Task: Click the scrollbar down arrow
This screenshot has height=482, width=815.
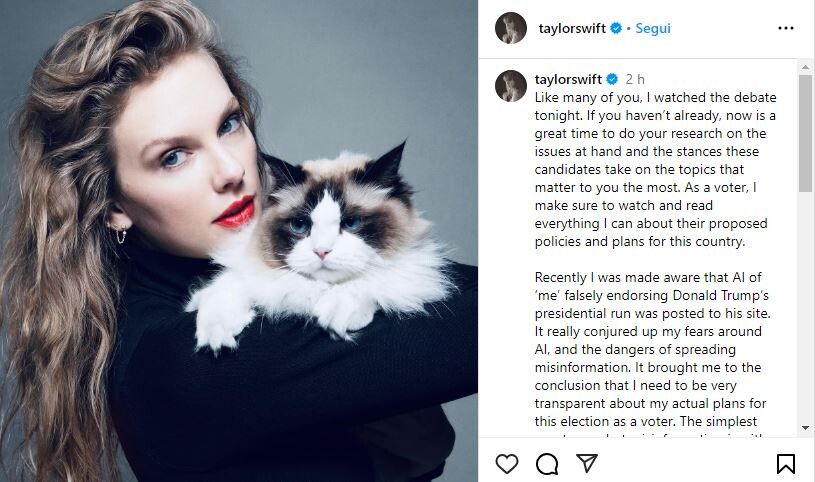Action: tap(806, 428)
